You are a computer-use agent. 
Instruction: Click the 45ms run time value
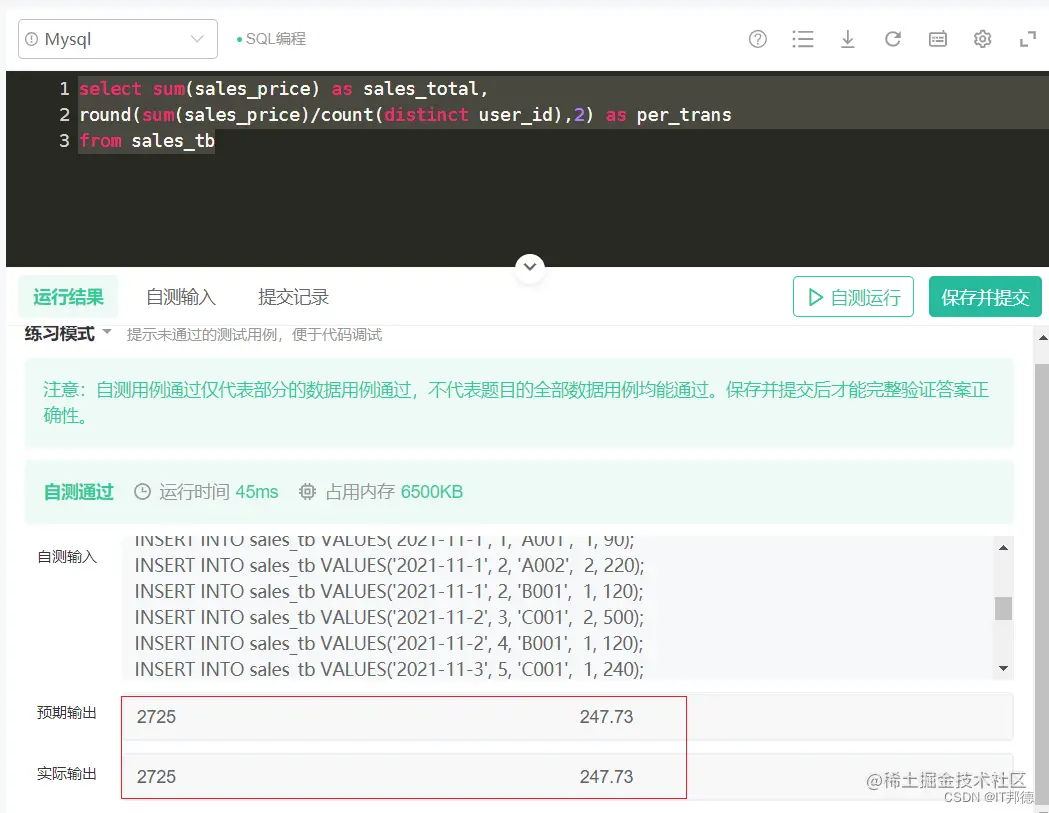click(256, 492)
